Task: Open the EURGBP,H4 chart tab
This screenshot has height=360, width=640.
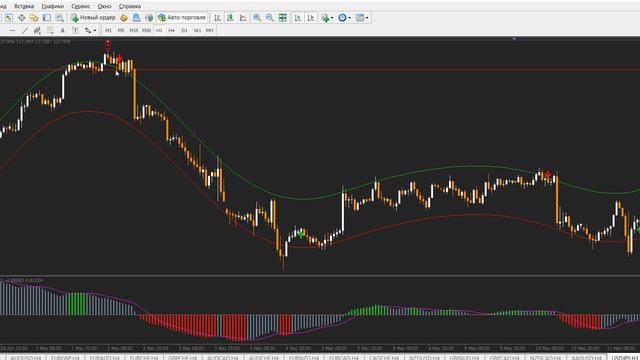Action: [65, 358]
